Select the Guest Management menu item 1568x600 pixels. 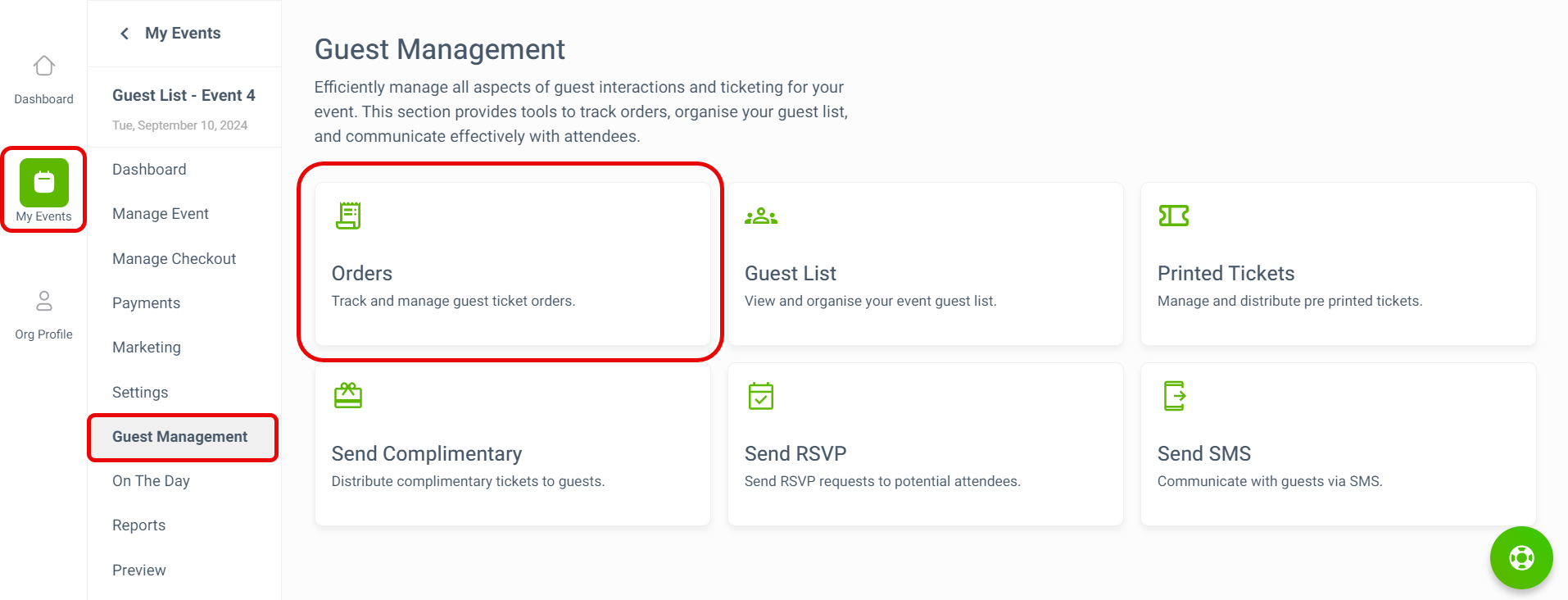183,437
